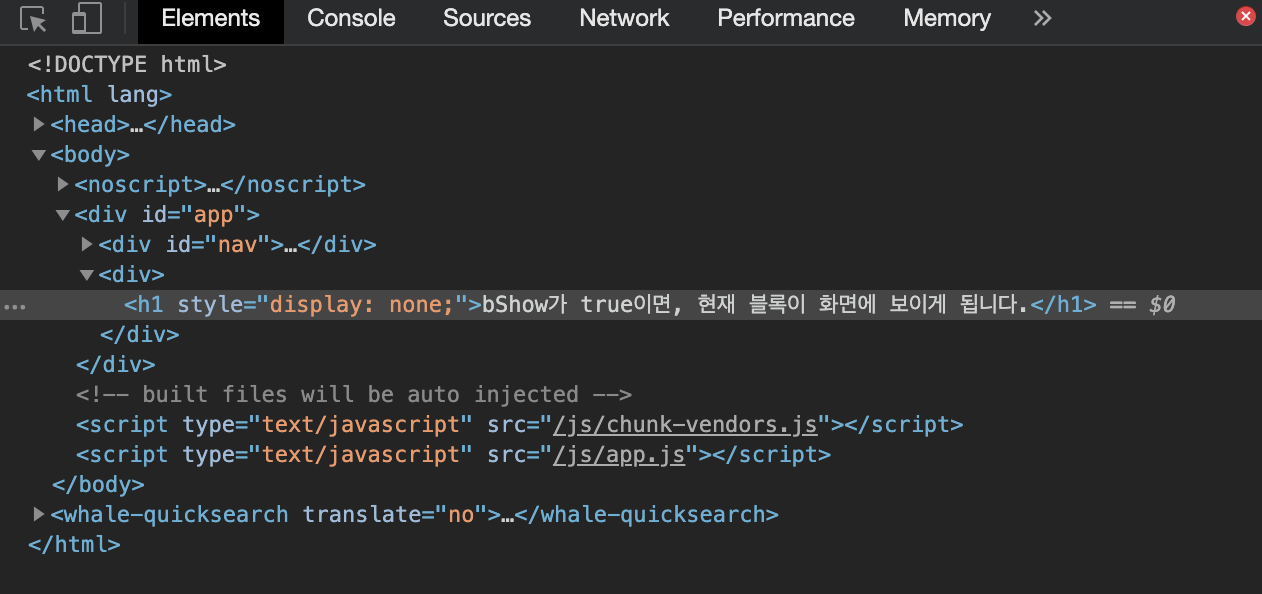Open the Sources tab
Image resolution: width=1262 pixels, height=594 pixels.
coord(487,18)
